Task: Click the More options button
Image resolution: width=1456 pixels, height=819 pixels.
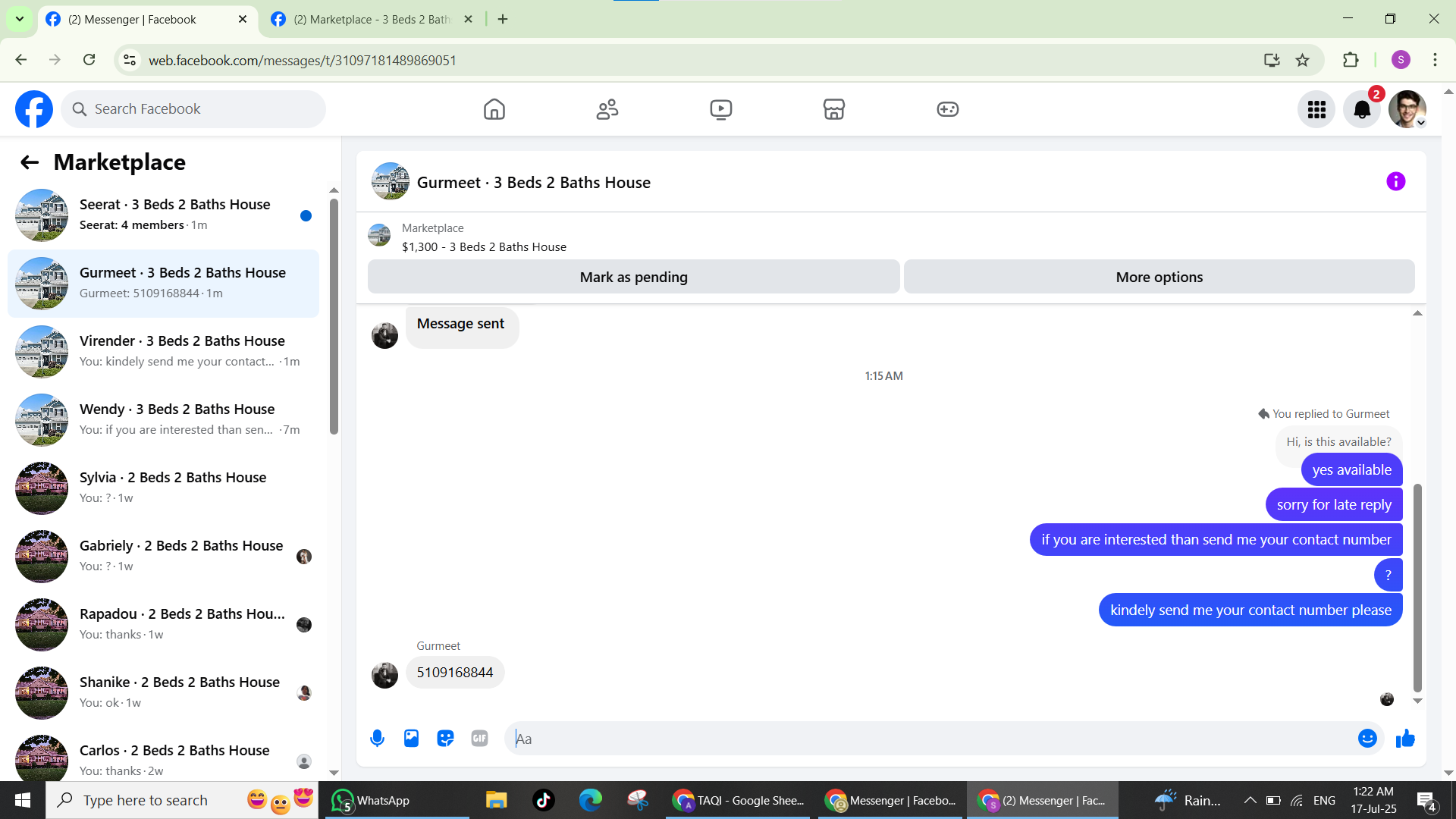Action: pyautogui.click(x=1159, y=277)
